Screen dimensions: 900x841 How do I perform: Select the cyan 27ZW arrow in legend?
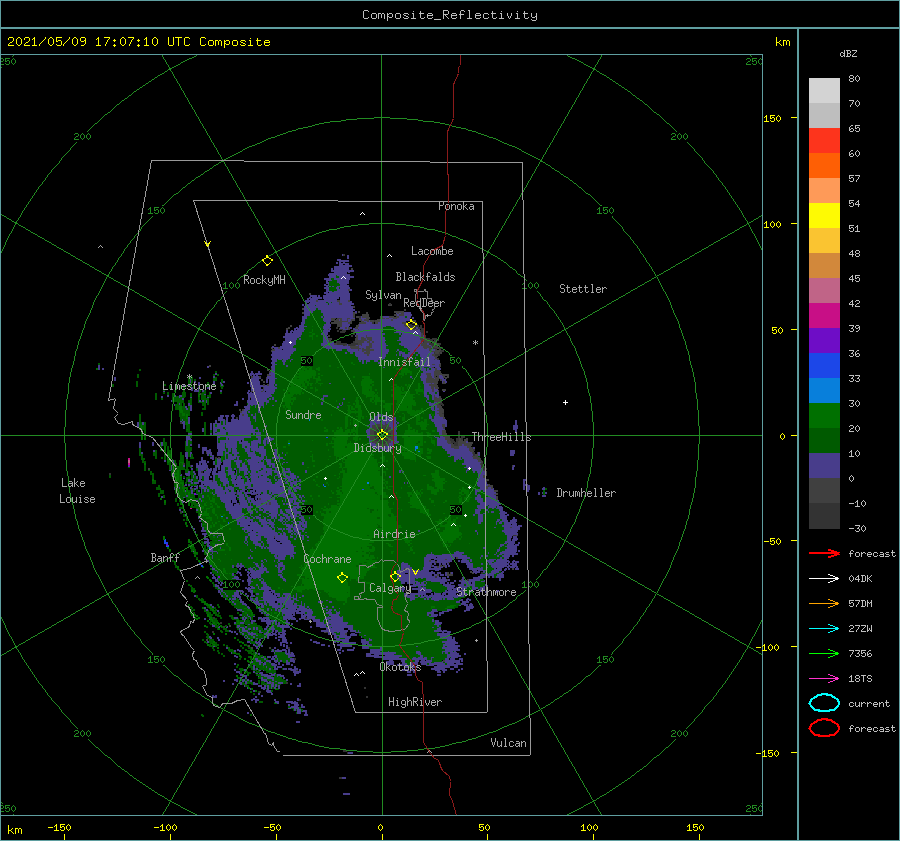[824, 629]
